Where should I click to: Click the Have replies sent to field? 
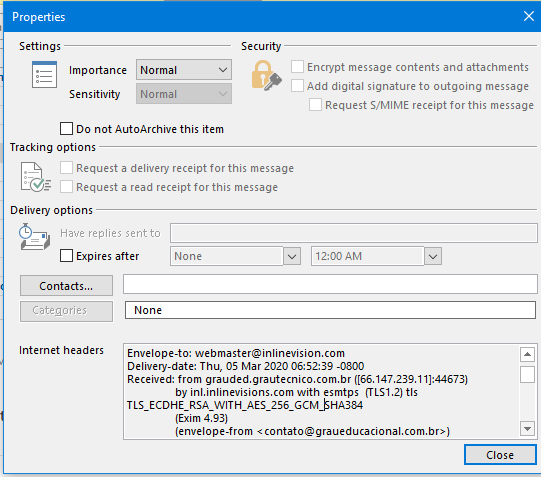[354, 233]
